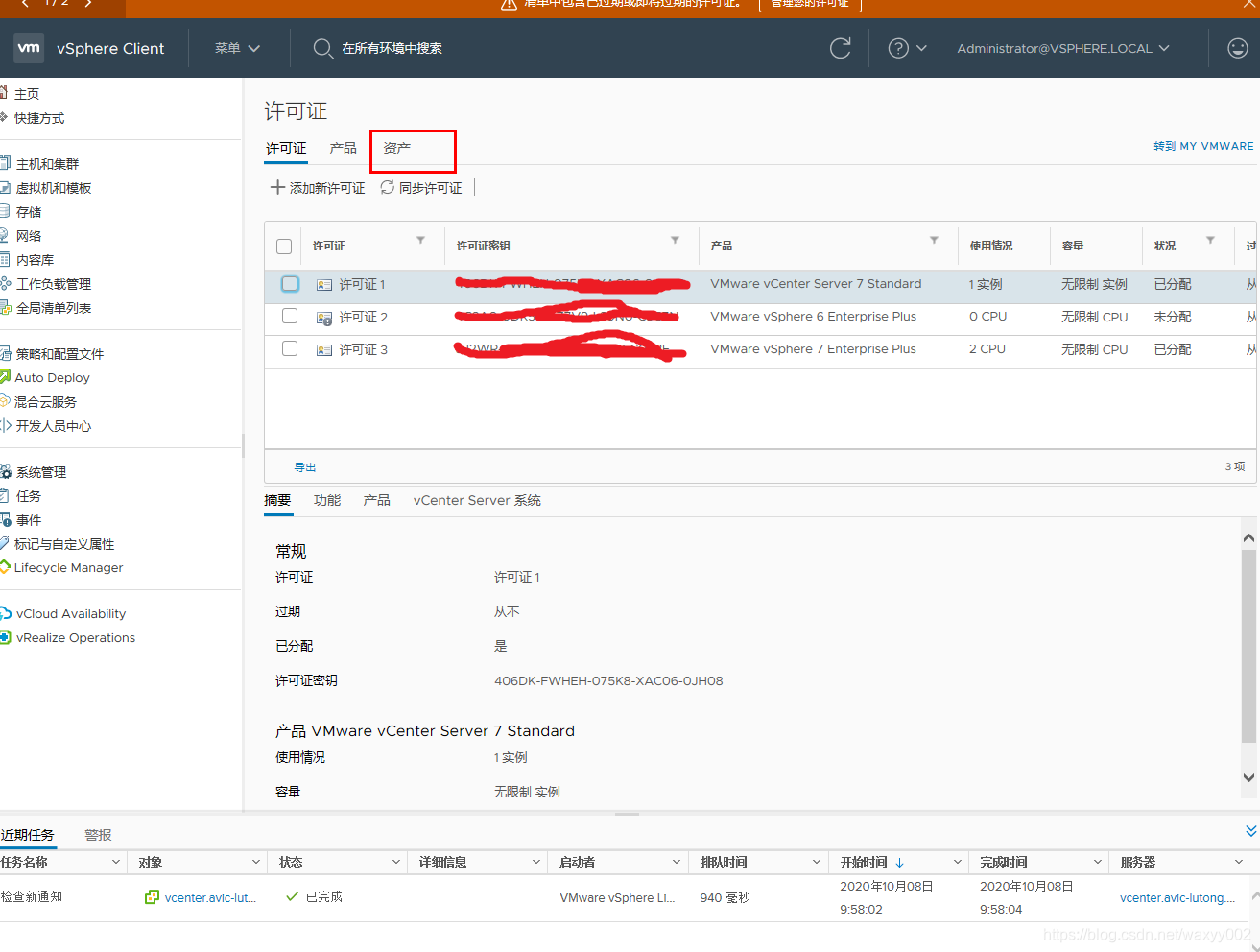
Task: Click the plus icon for adding new license
Action: 277,187
